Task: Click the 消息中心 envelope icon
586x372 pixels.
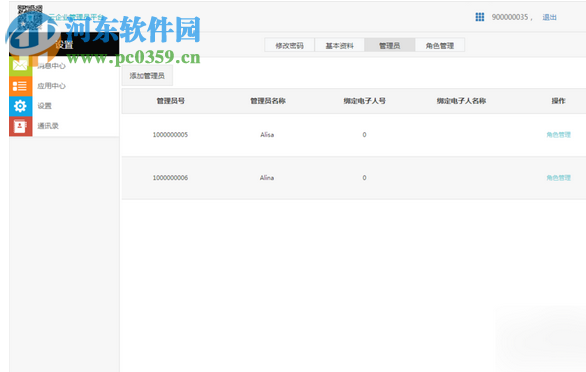Action: coord(20,66)
